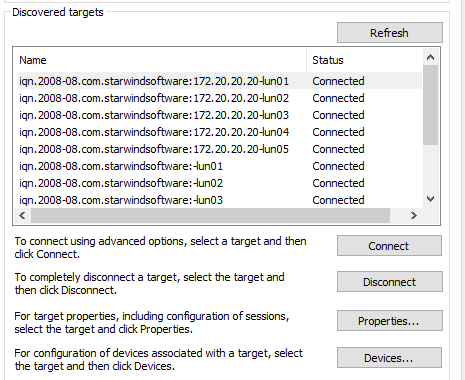Image resolution: width=465 pixels, height=380 pixels.
Task: Select target 172.20.20.20-lun02 row
Action: click(x=220, y=98)
